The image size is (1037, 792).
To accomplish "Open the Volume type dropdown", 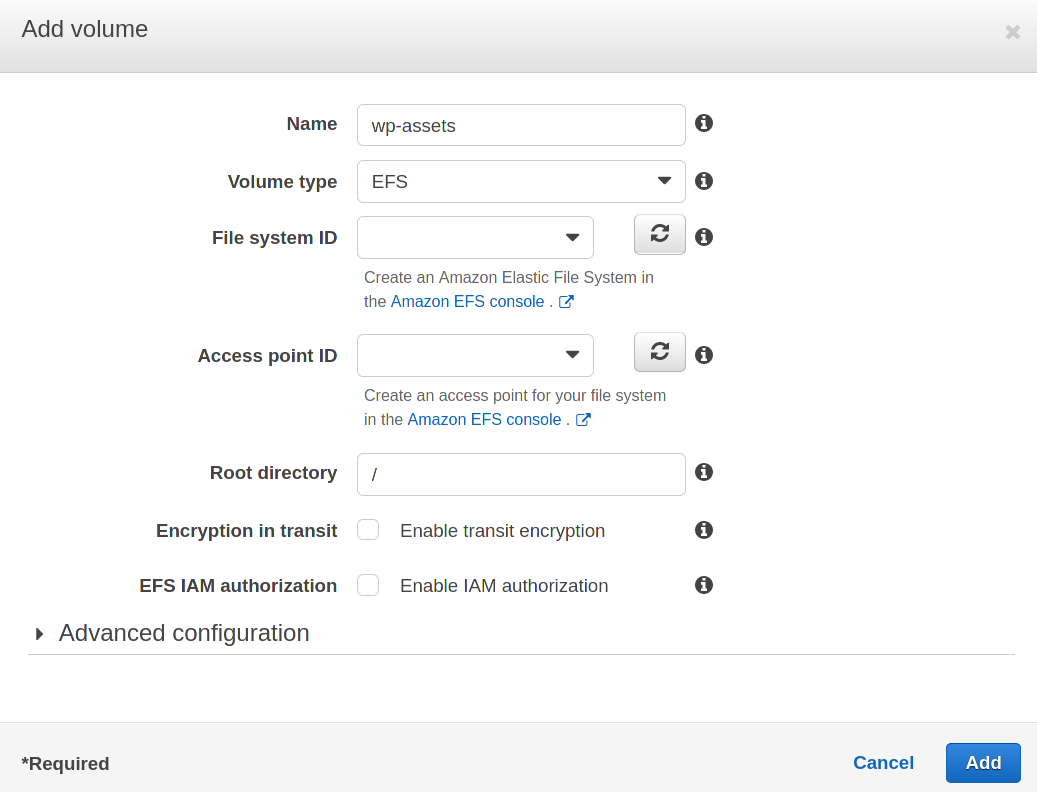I will click(521, 182).
